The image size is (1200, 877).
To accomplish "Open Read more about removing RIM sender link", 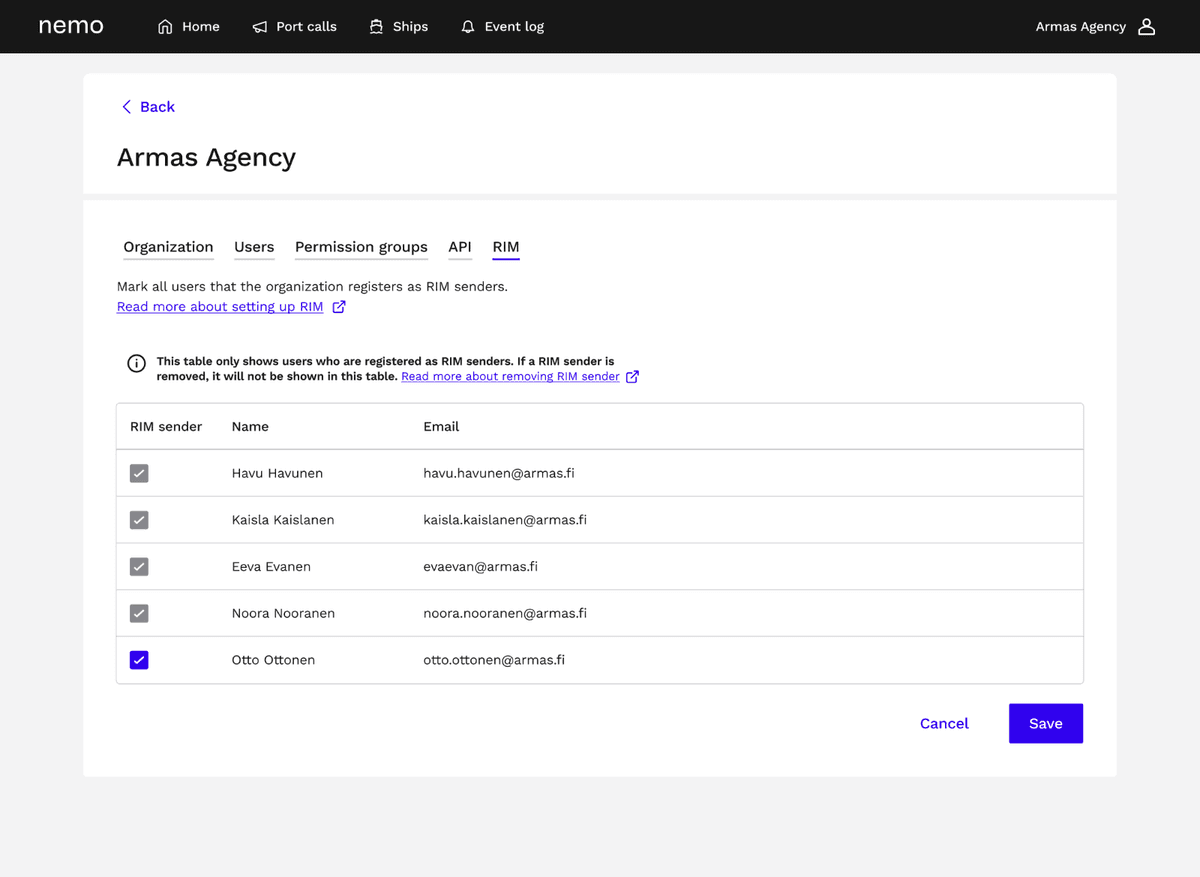I will 510,377.
